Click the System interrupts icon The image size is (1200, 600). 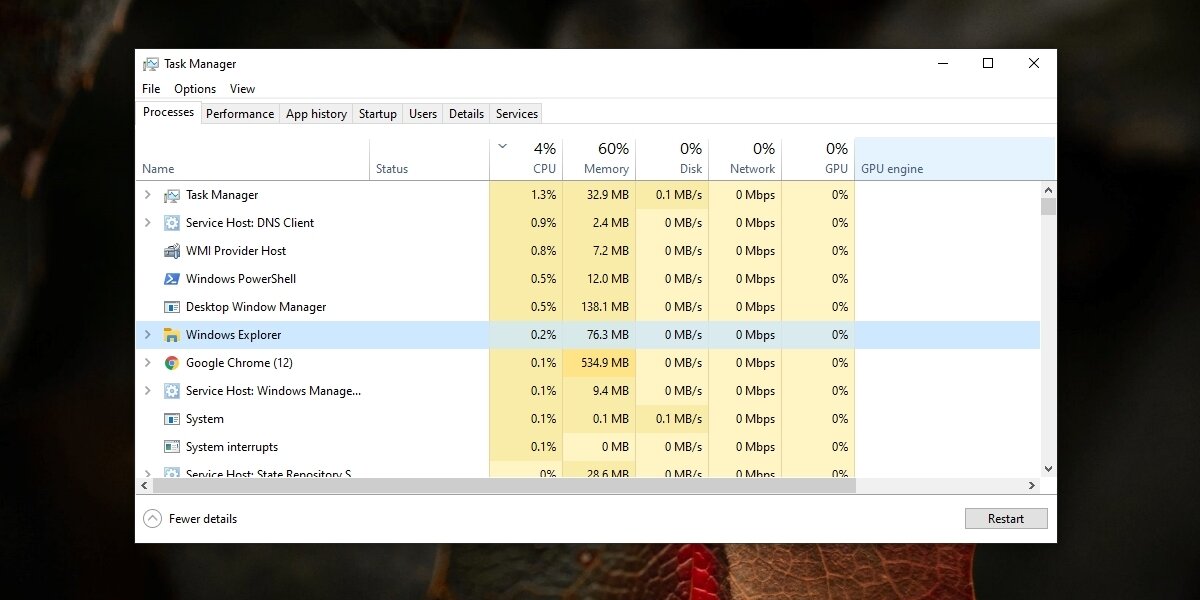171,446
